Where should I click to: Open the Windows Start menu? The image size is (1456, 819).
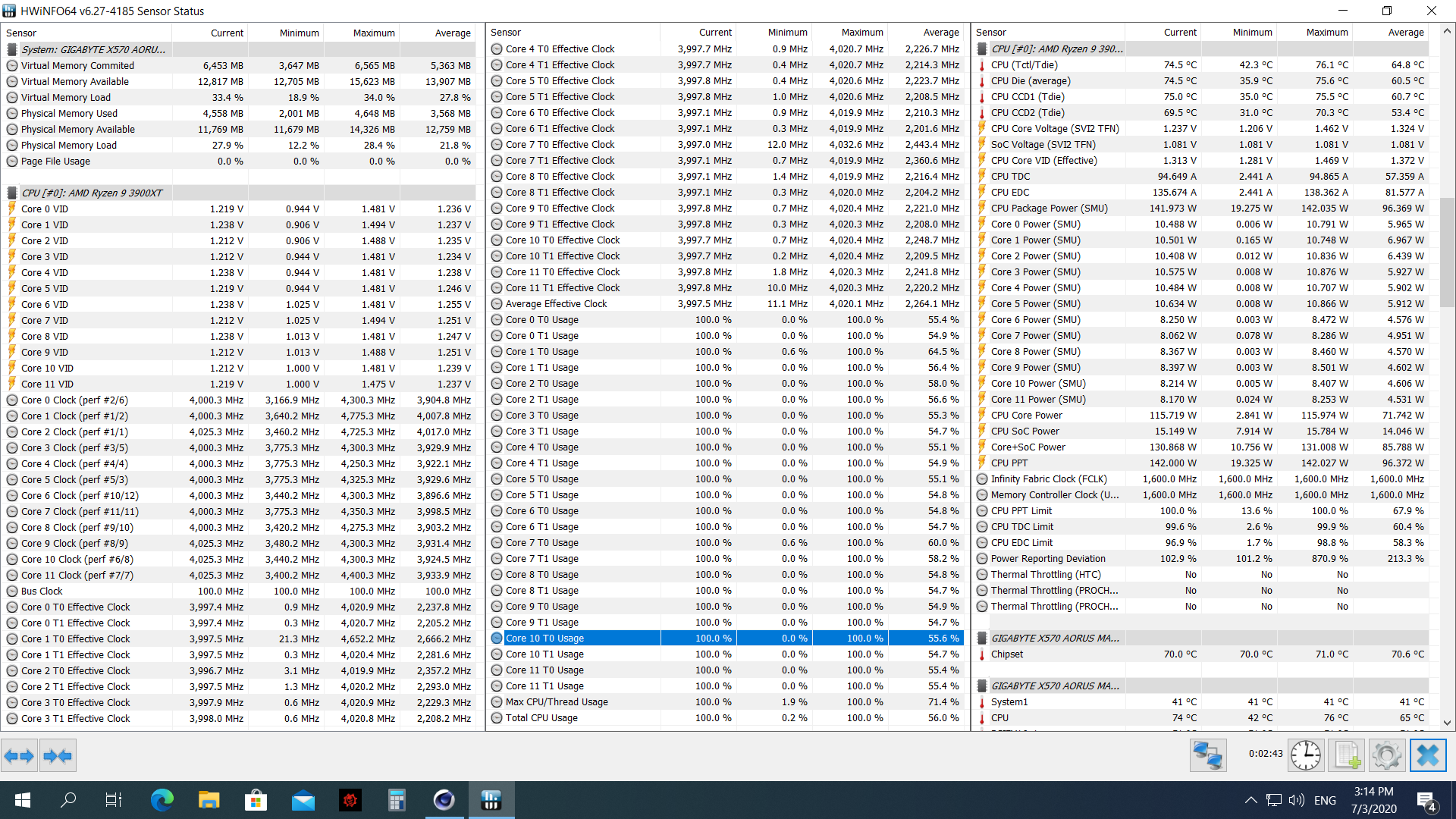23,800
